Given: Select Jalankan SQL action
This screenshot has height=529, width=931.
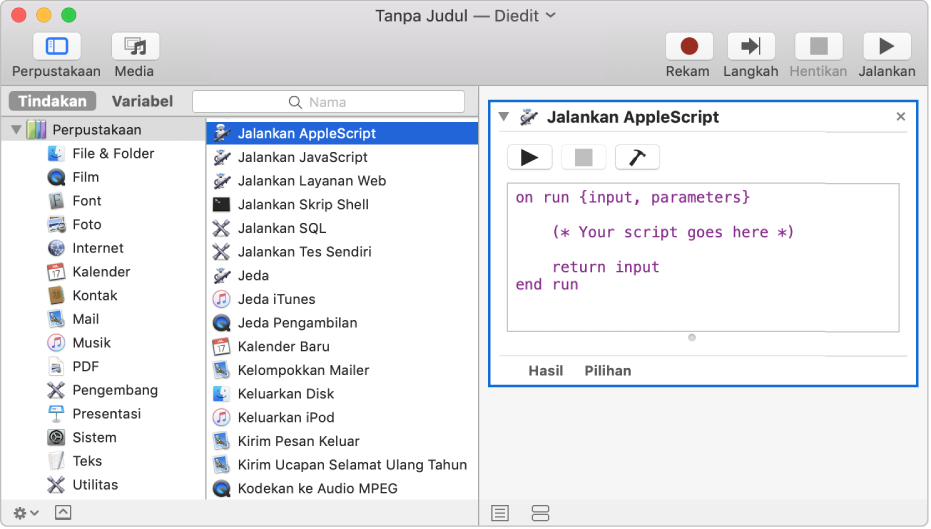Looking at the screenshot, I should point(342,229).
